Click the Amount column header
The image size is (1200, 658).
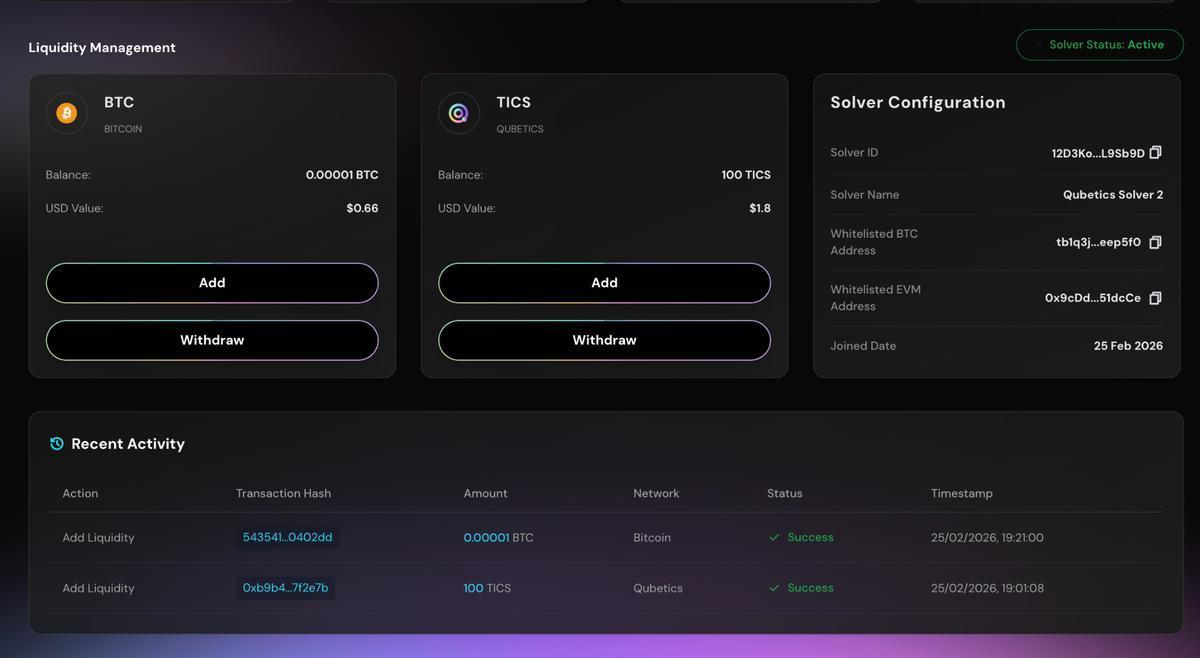pyautogui.click(x=485, y=494)
